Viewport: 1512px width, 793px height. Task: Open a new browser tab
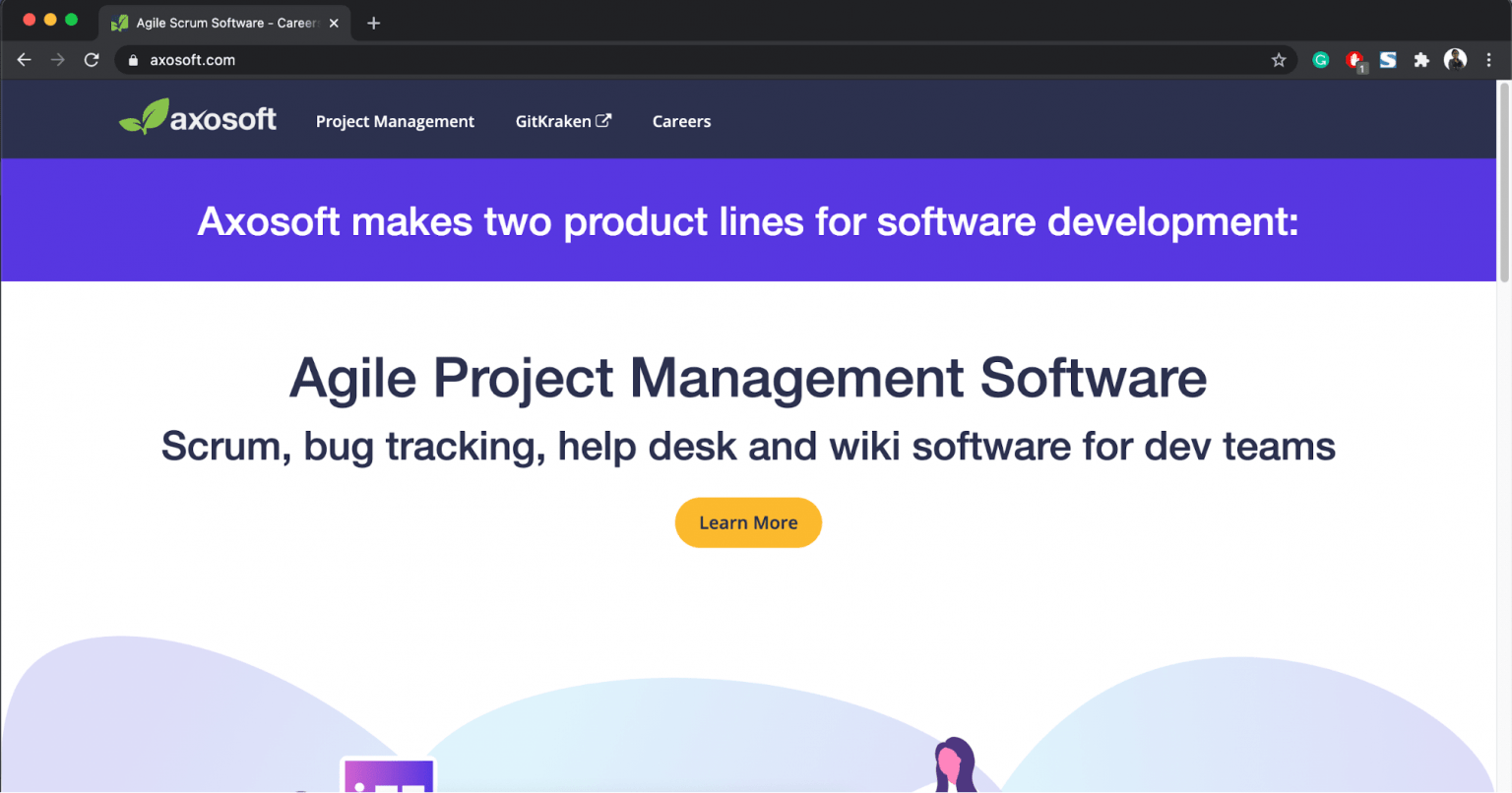373,23
